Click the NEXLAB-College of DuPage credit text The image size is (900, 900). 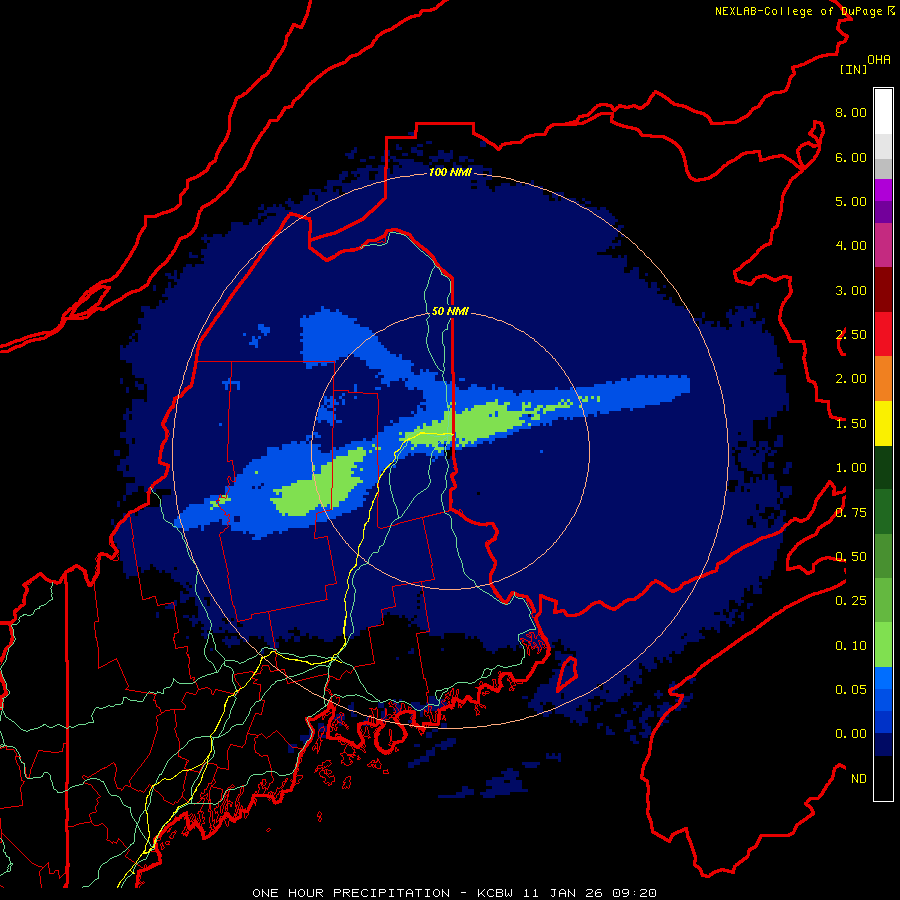click(x=798, y=11)
